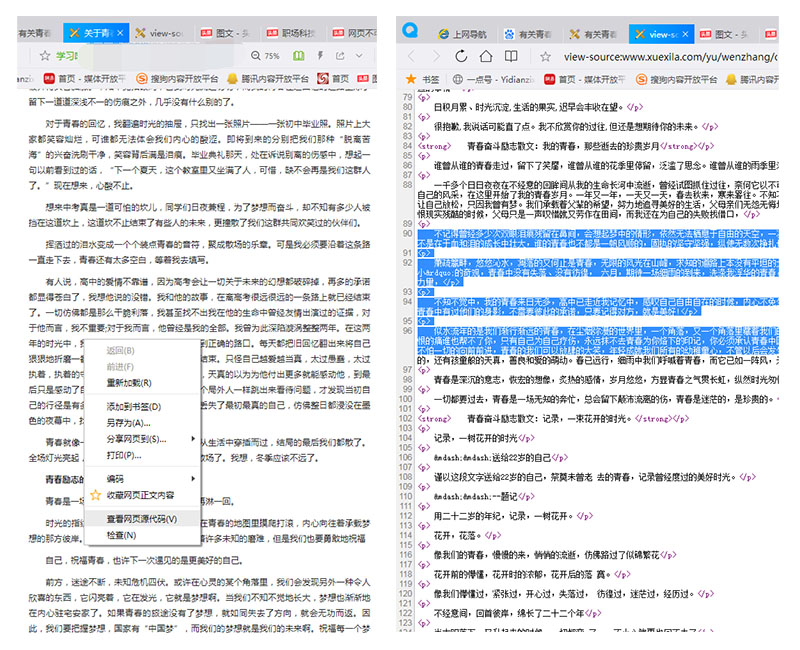The height and width of the screenshot is (650, 800).
Task: Adjust the 75% page zoom control
Action: (x=270, y=54)
